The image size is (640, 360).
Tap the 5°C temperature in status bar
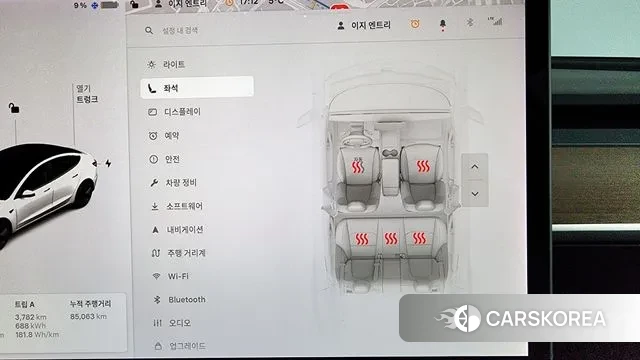276,2
